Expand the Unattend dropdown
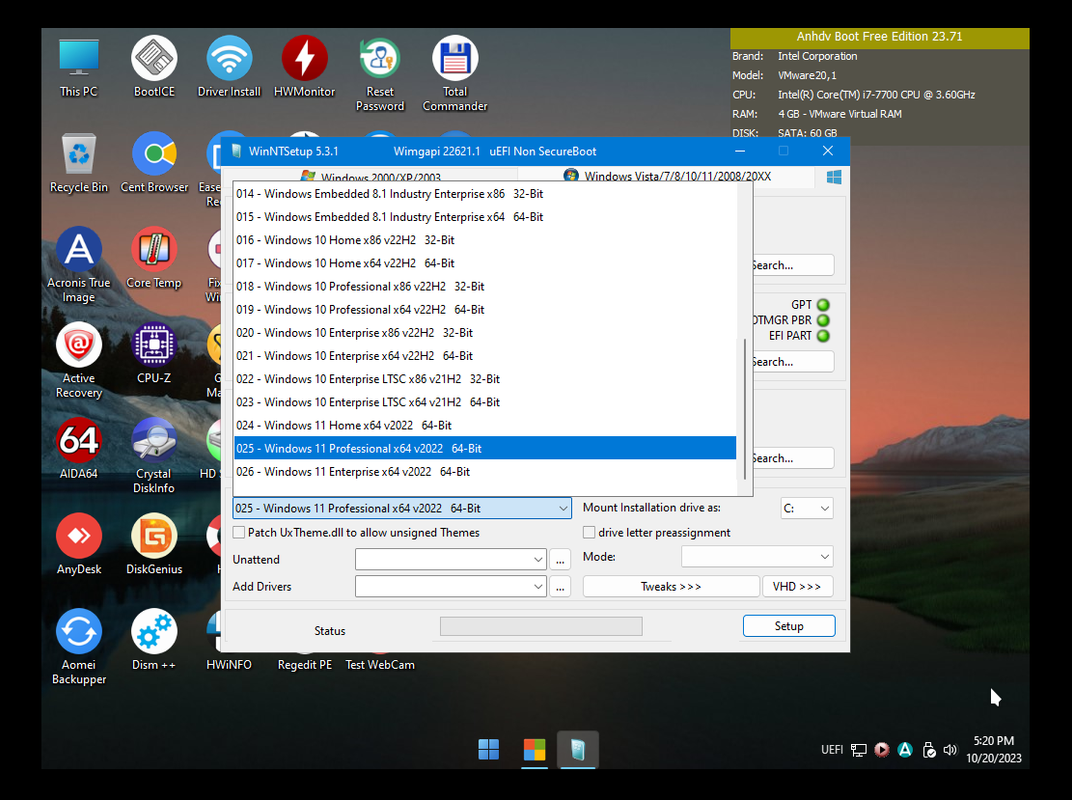The image size is (1072, 800). coord(538,559)
